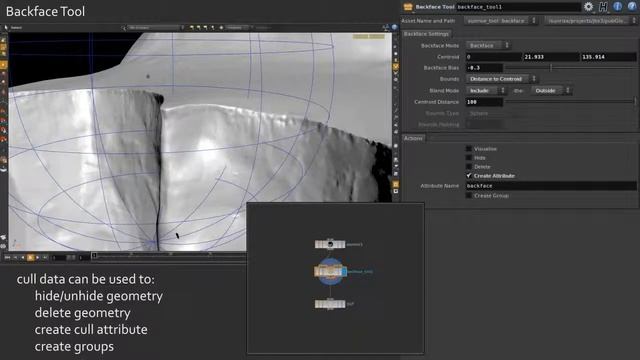Viewport: 640px width, 360px height.
Task: Enable the Visualize checkbox
Action: pyautogui.click(x=469, y=149)
